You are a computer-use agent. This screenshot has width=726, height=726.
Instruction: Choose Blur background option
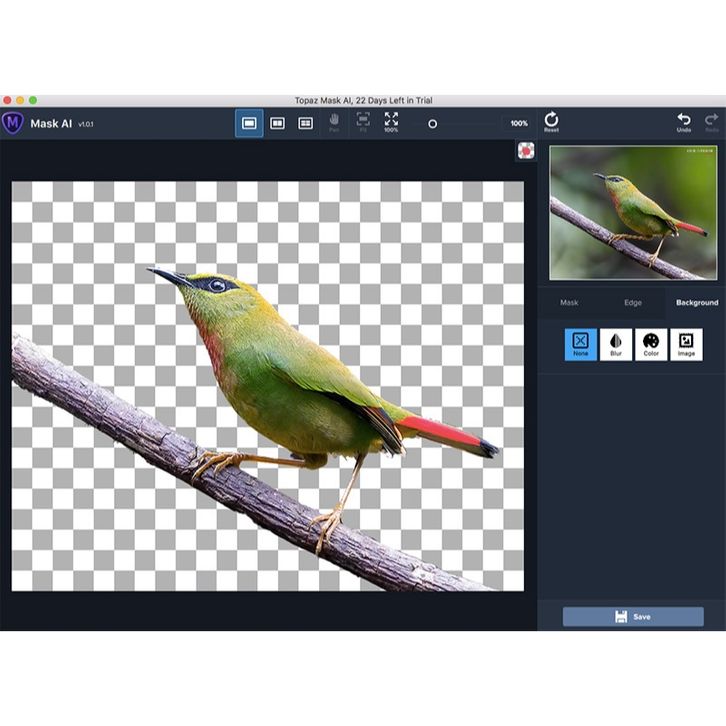(616, 344)
